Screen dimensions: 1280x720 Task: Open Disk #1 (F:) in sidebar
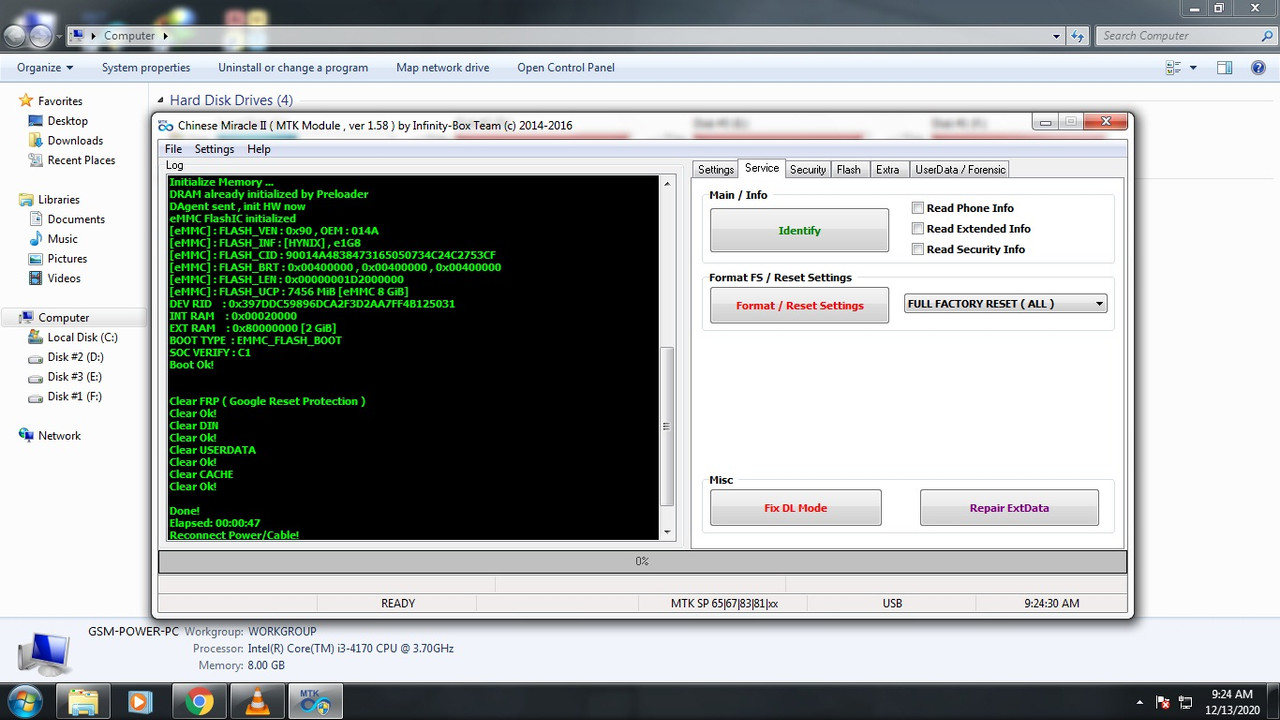pyautogui.click(x=75, y=397)
